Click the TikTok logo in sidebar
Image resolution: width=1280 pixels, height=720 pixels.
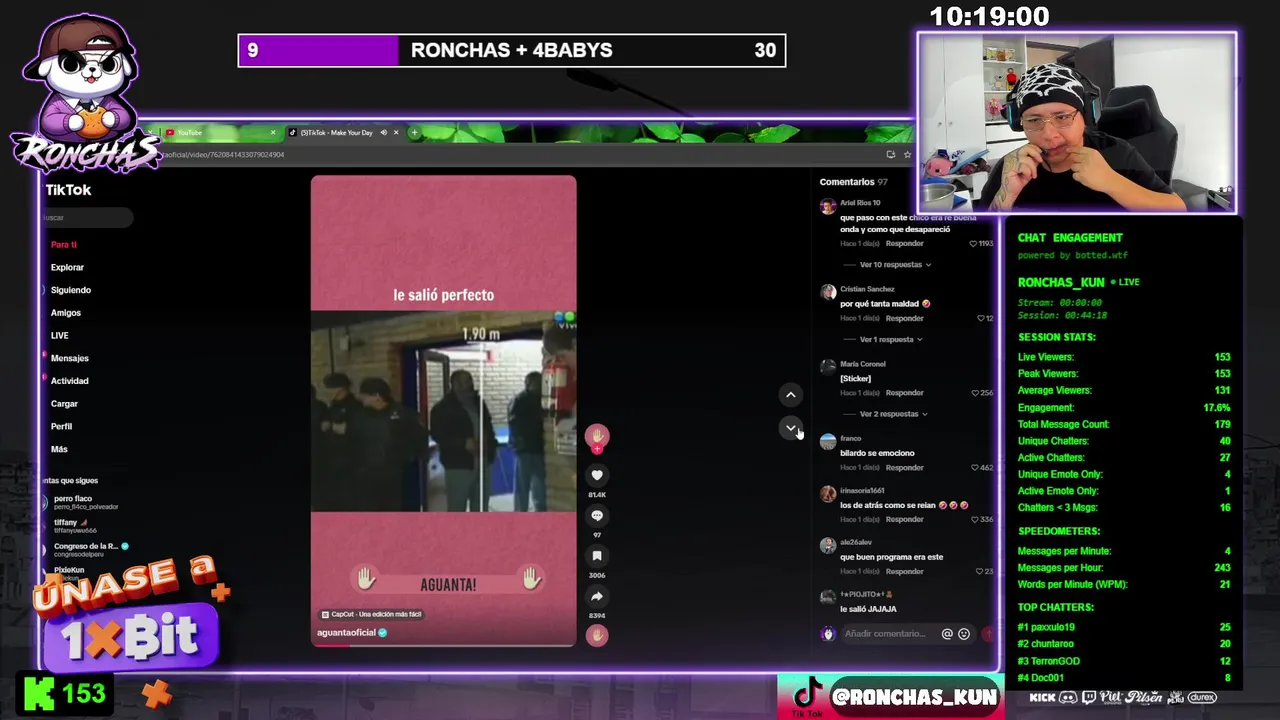pyautogui.click(x=68, y=190)
